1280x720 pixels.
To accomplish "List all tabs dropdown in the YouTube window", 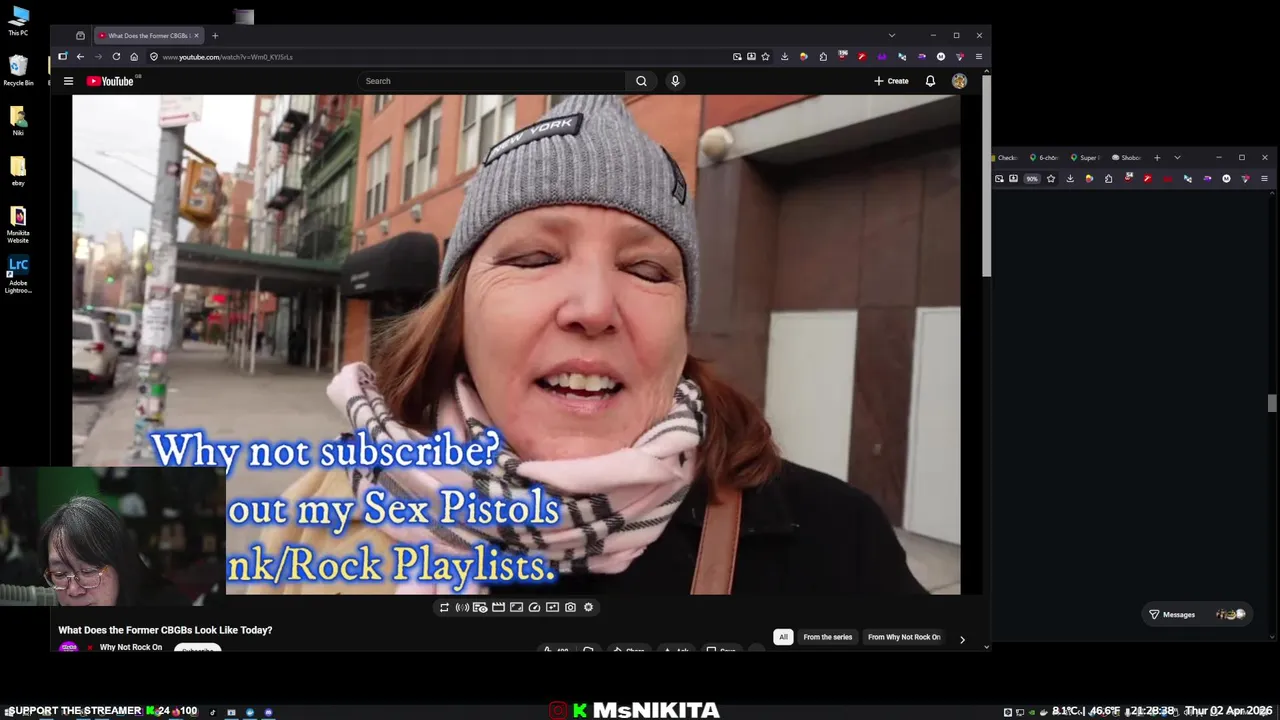I will point(892,35).
